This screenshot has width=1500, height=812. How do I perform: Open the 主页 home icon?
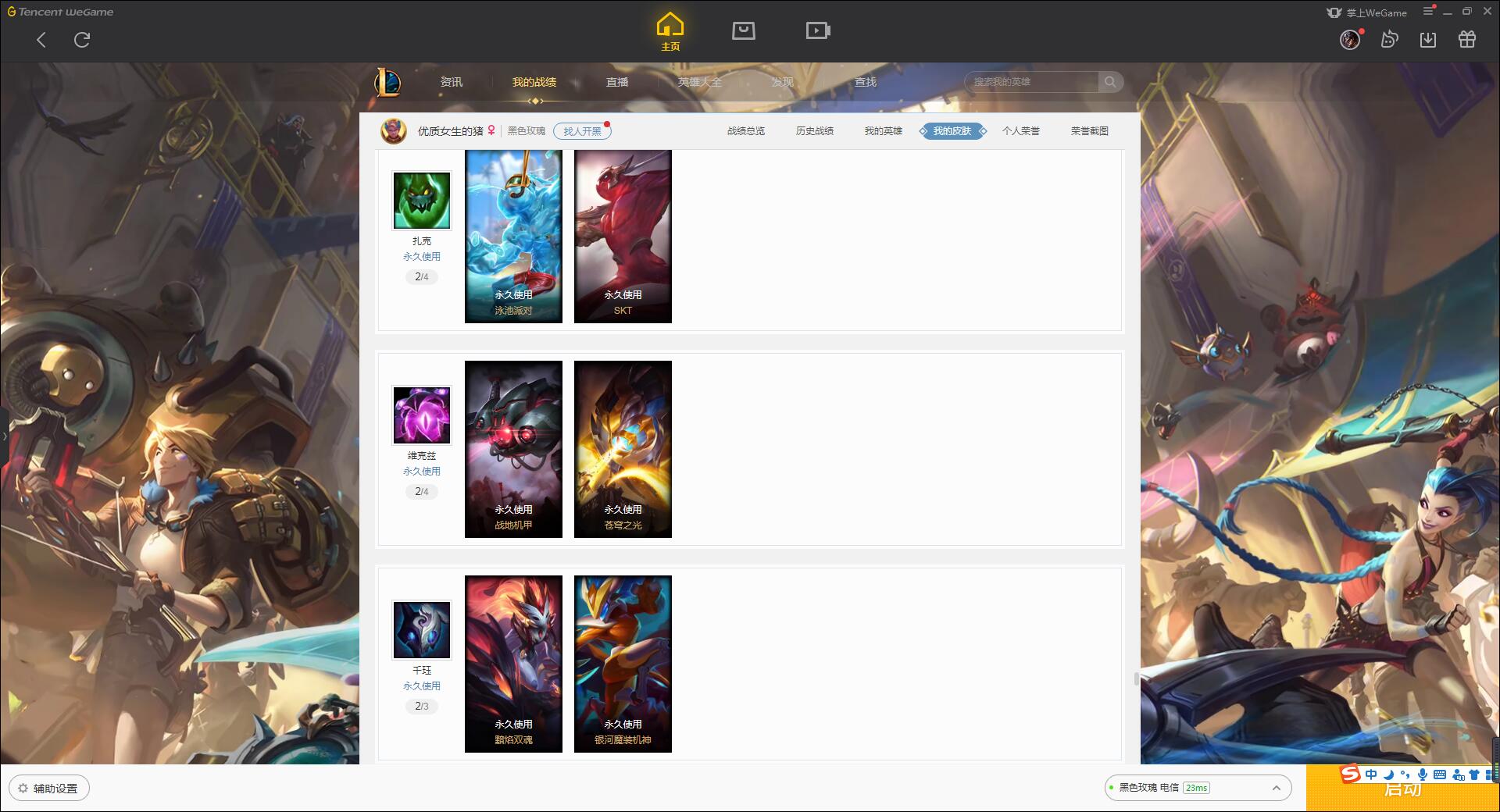[x=670, y=31]
